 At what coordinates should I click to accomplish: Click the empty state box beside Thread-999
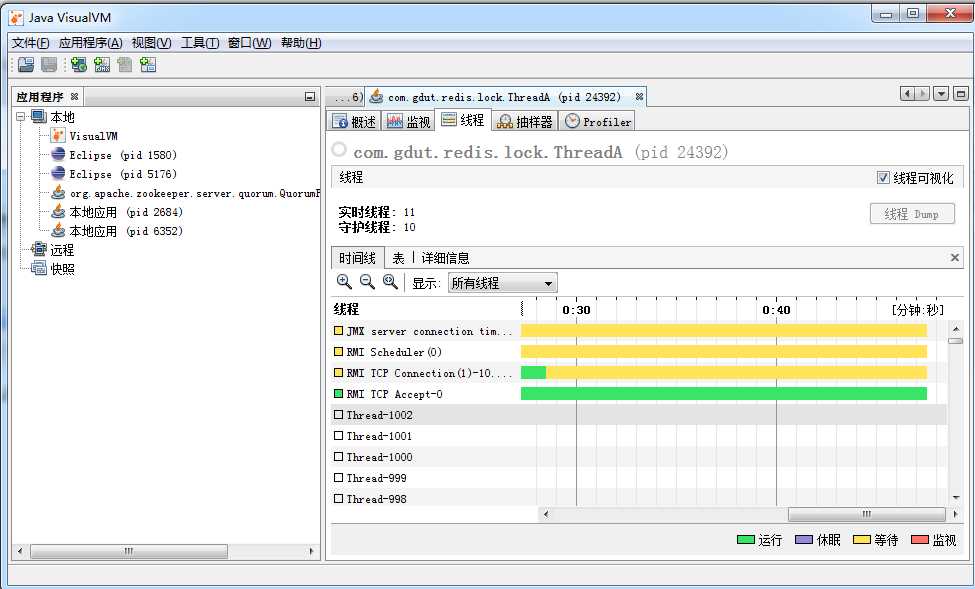338,478
